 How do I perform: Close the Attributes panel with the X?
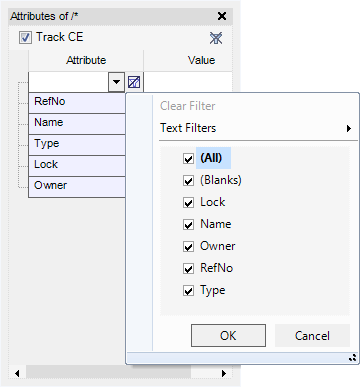coord(222,16)
